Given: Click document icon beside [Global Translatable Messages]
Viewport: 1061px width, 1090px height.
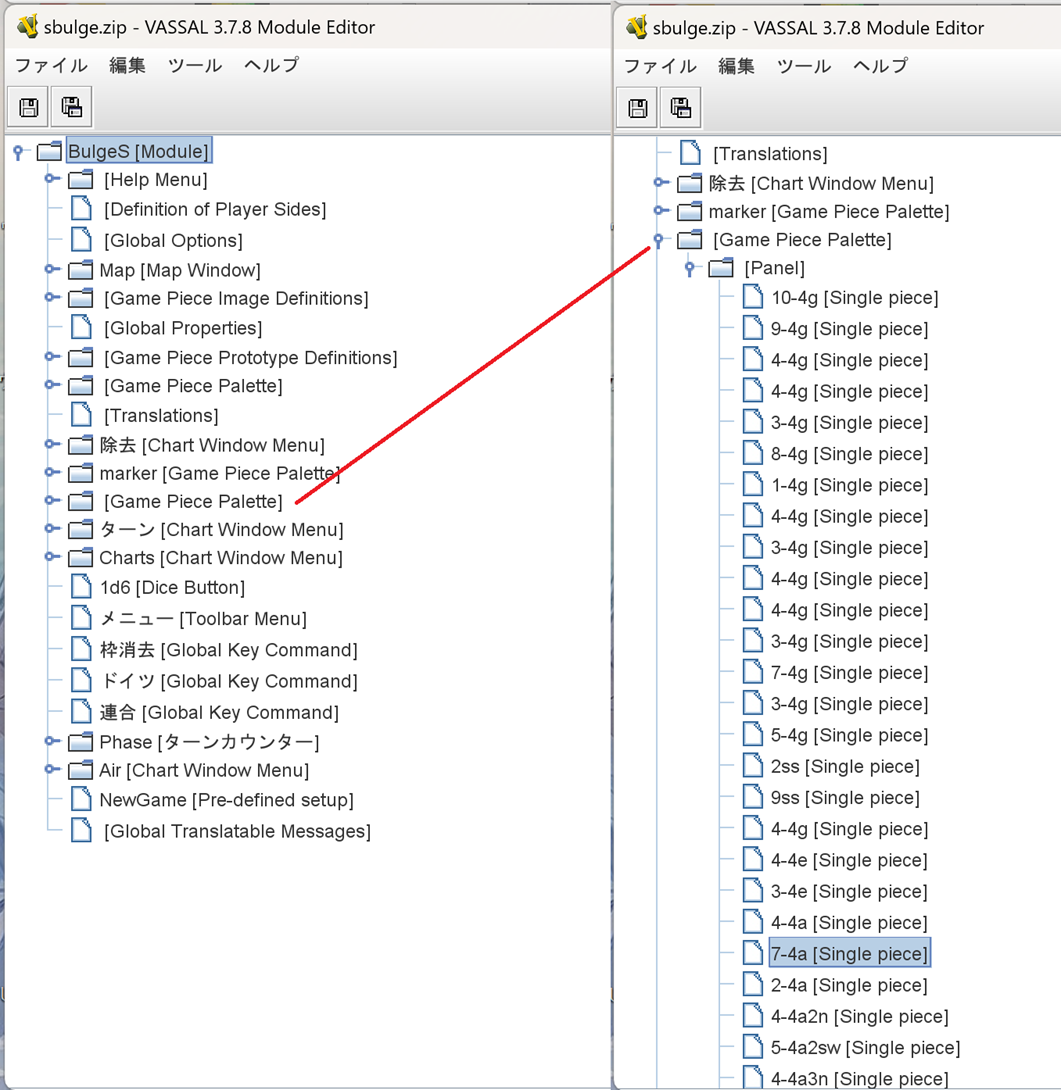Looking at the screenshot, I should tap(81, 831).
